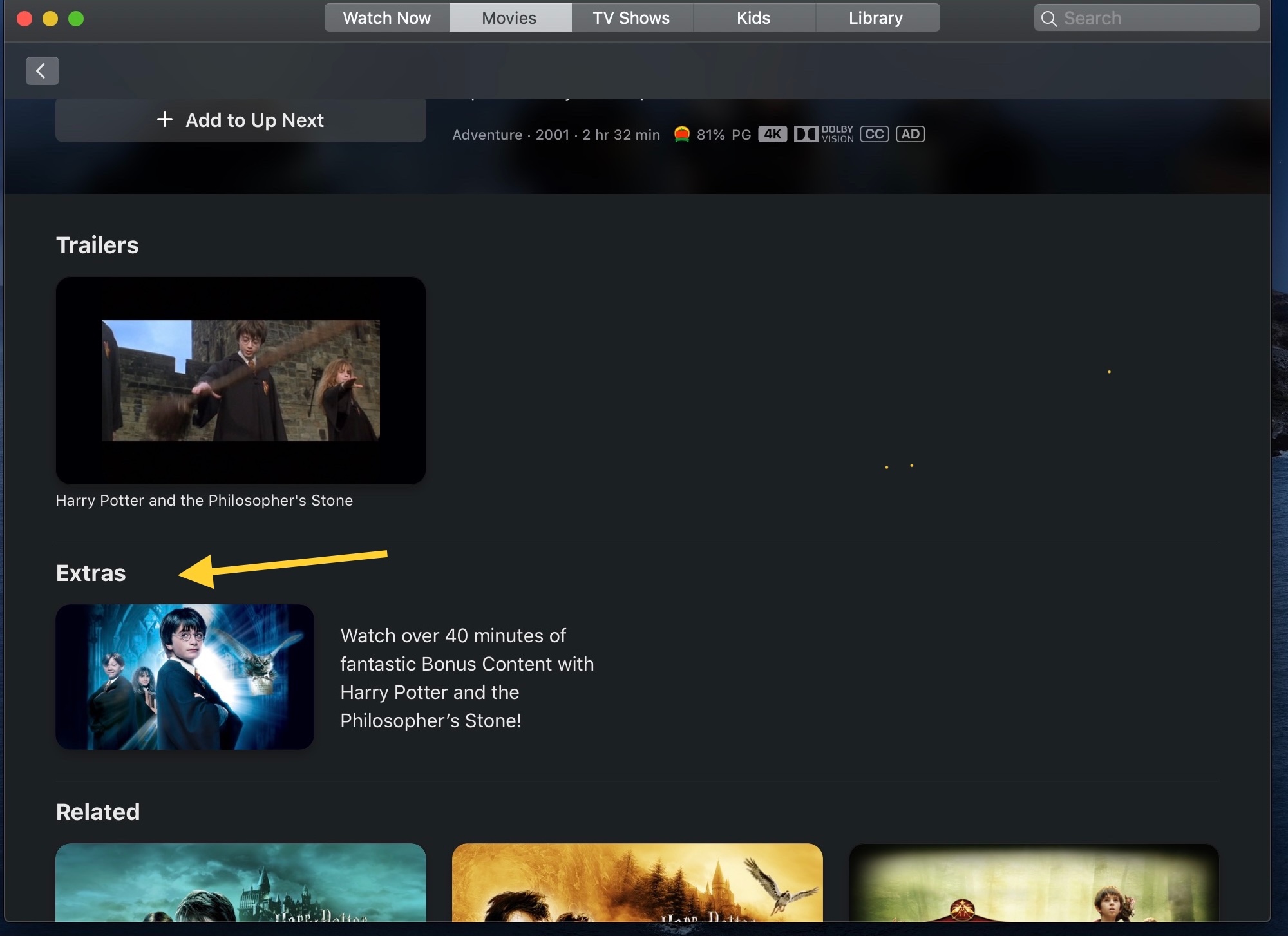Click the back navigation chevron
The image size is (1288, 936).
click(42, 70)
